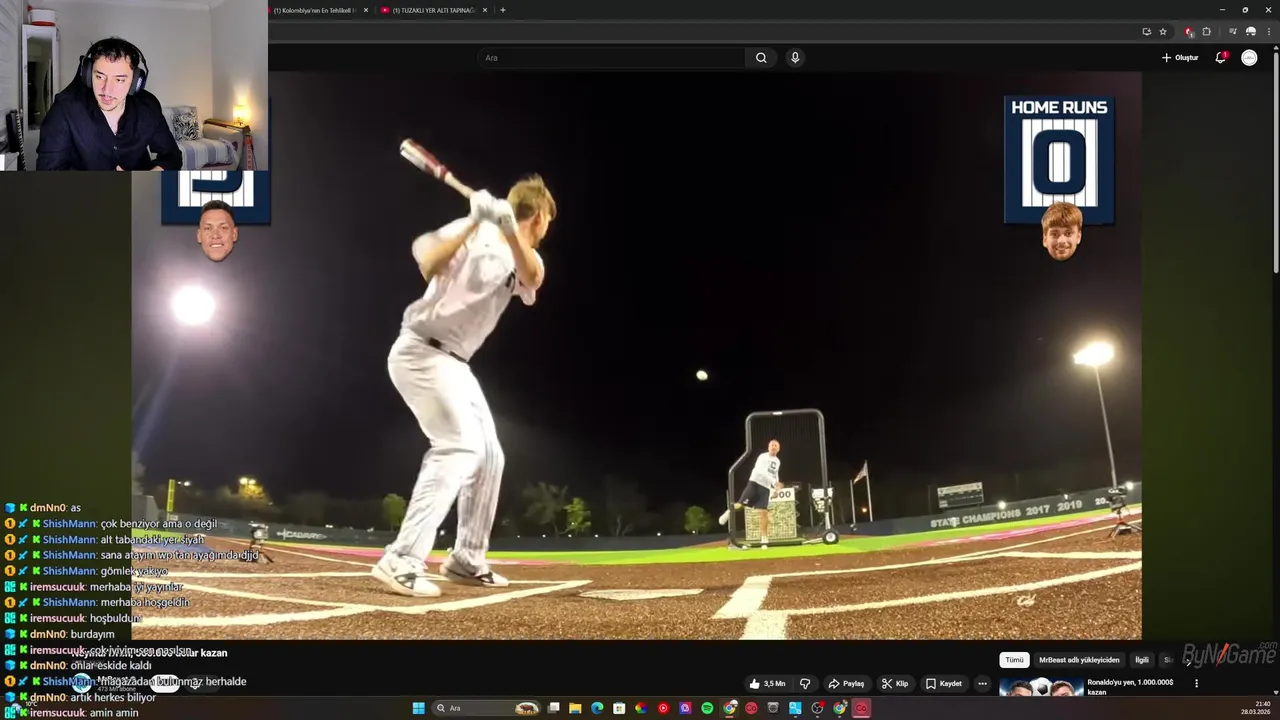The height and width of the screenshot is (720, 1280).
Task: Select the Tümü filter chip
Action: [1014, 660]
